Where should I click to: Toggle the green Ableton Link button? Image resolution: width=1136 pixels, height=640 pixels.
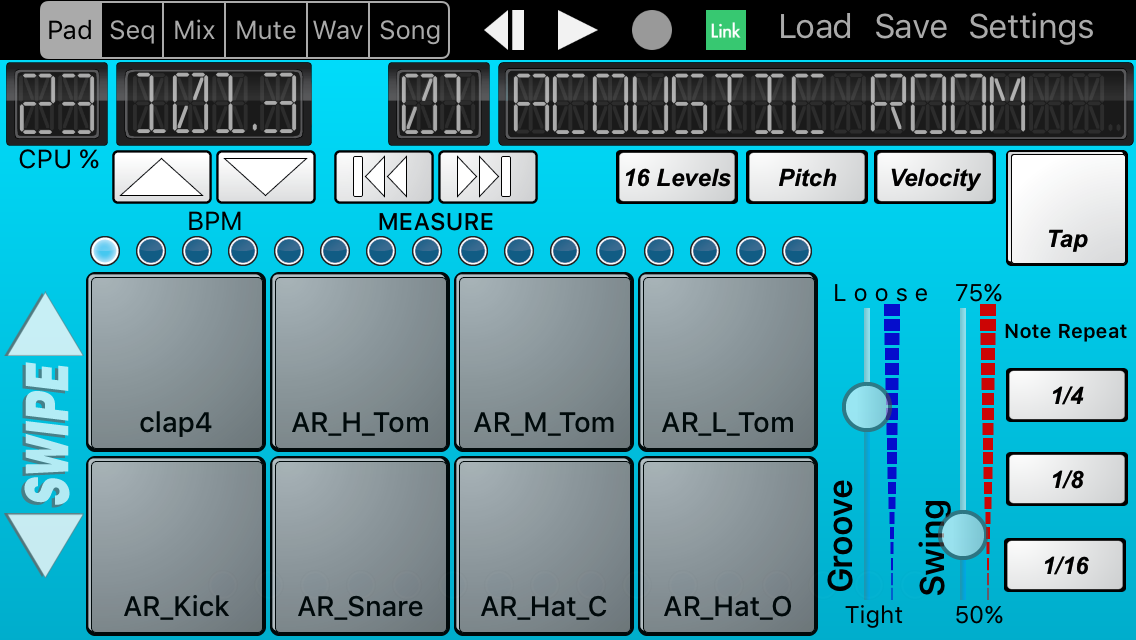pyautogui.click(x=725, y=30)
